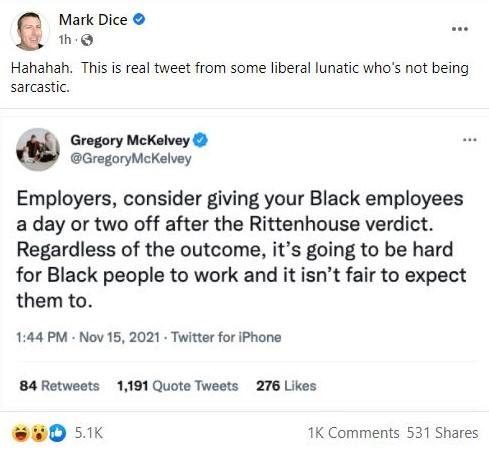Viewport: 489px width, 453px height.
Task: Click the blue Like thumbs-up icon
Action: (58, 433)
